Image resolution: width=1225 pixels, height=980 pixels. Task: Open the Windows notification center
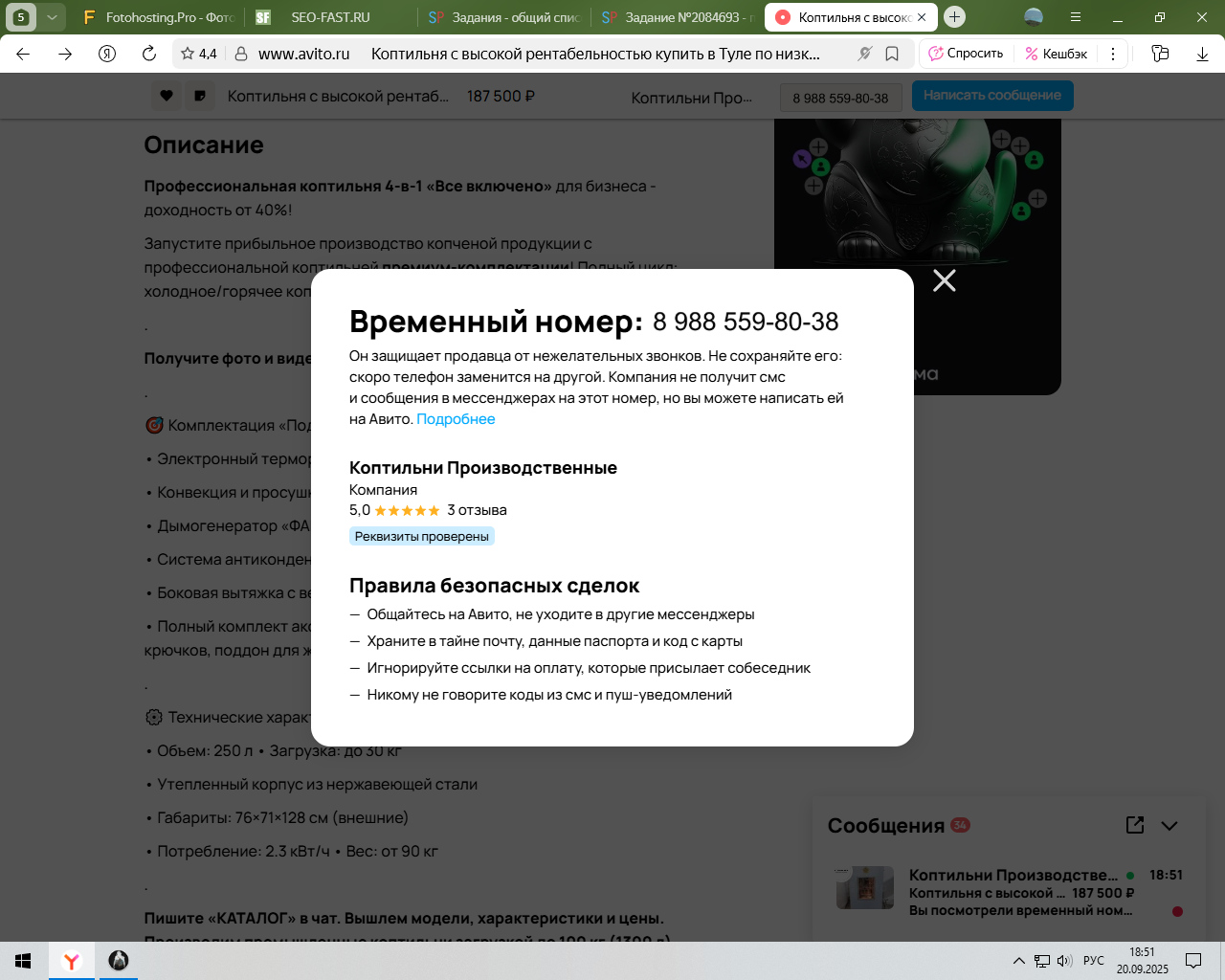coord(1193,961)
